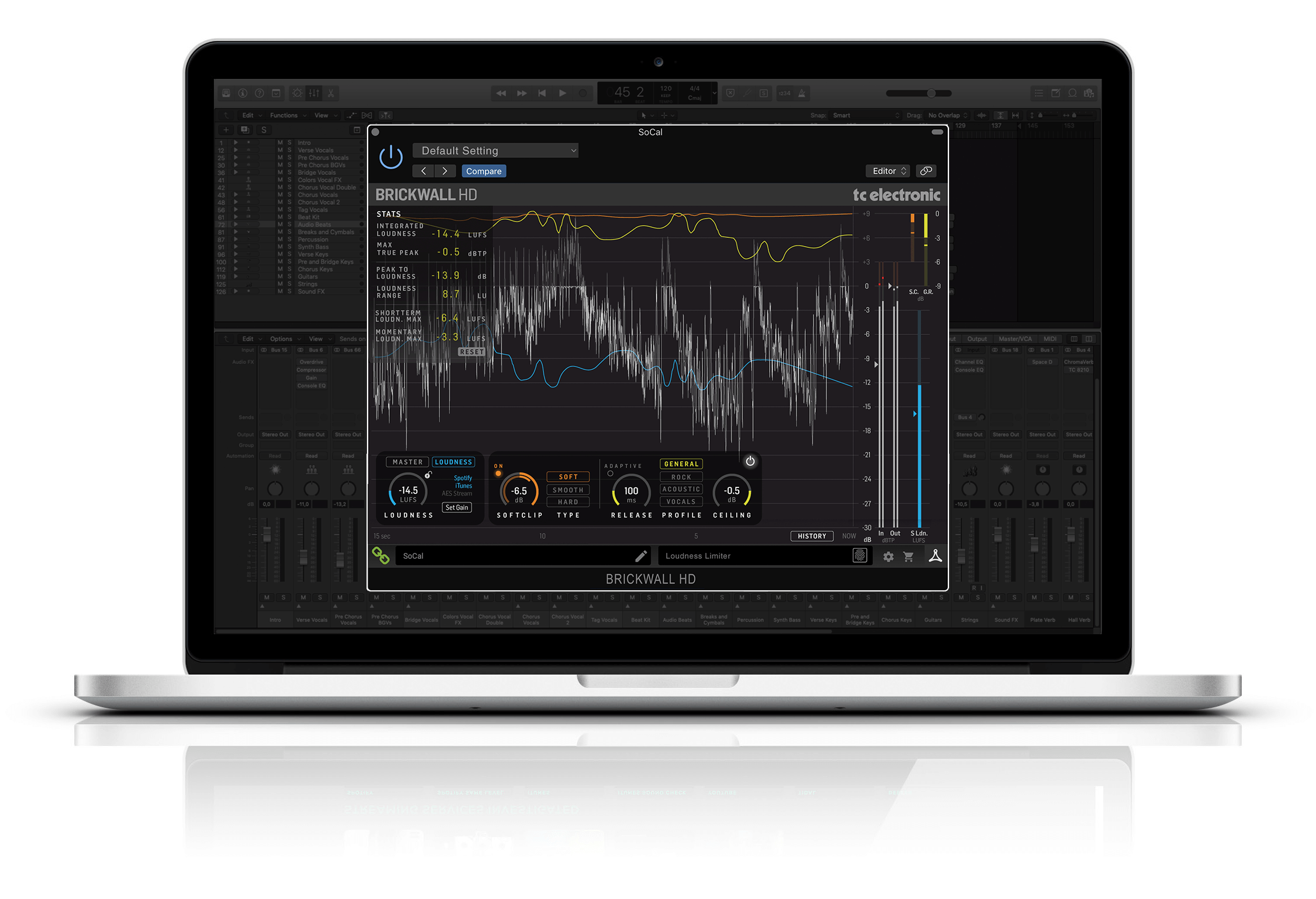Click Logic's go to beginning button
The width and height of the screenshot is (1316, 899).
point(542,93)
